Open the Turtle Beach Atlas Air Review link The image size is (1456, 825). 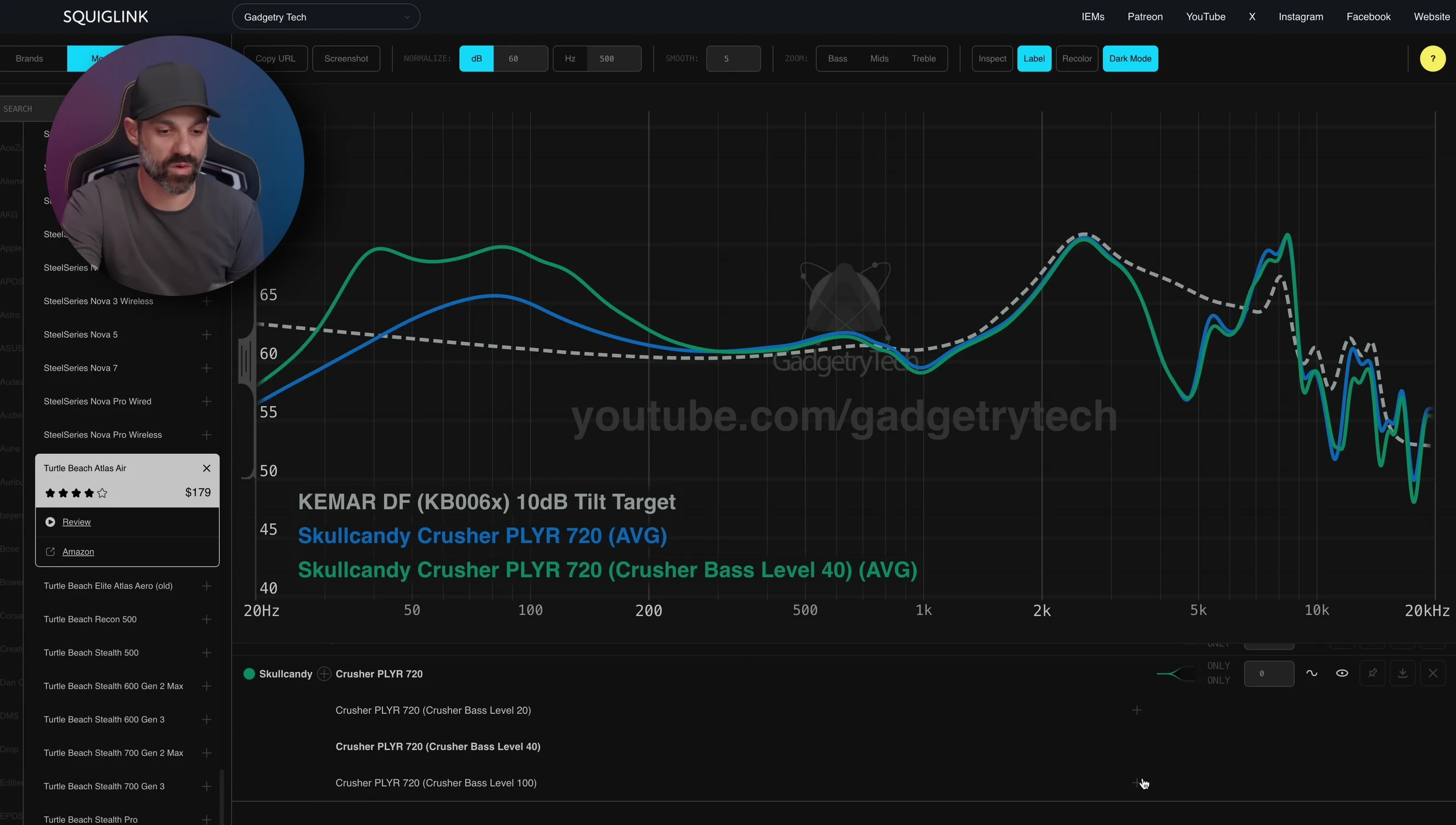(77, 522)
